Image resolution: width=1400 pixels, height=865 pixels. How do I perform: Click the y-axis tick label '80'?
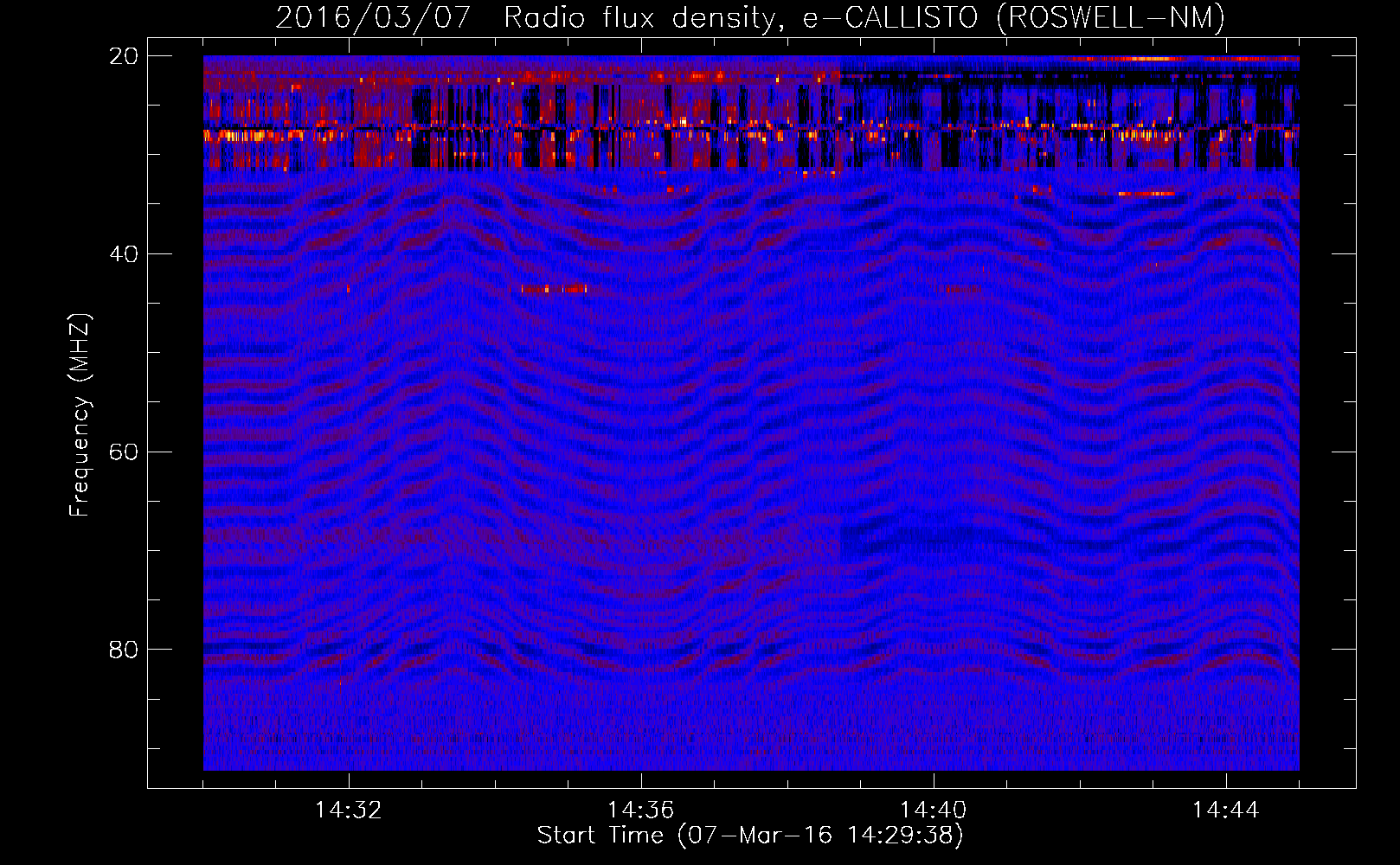pyautogui.click(x=124, y=649)
